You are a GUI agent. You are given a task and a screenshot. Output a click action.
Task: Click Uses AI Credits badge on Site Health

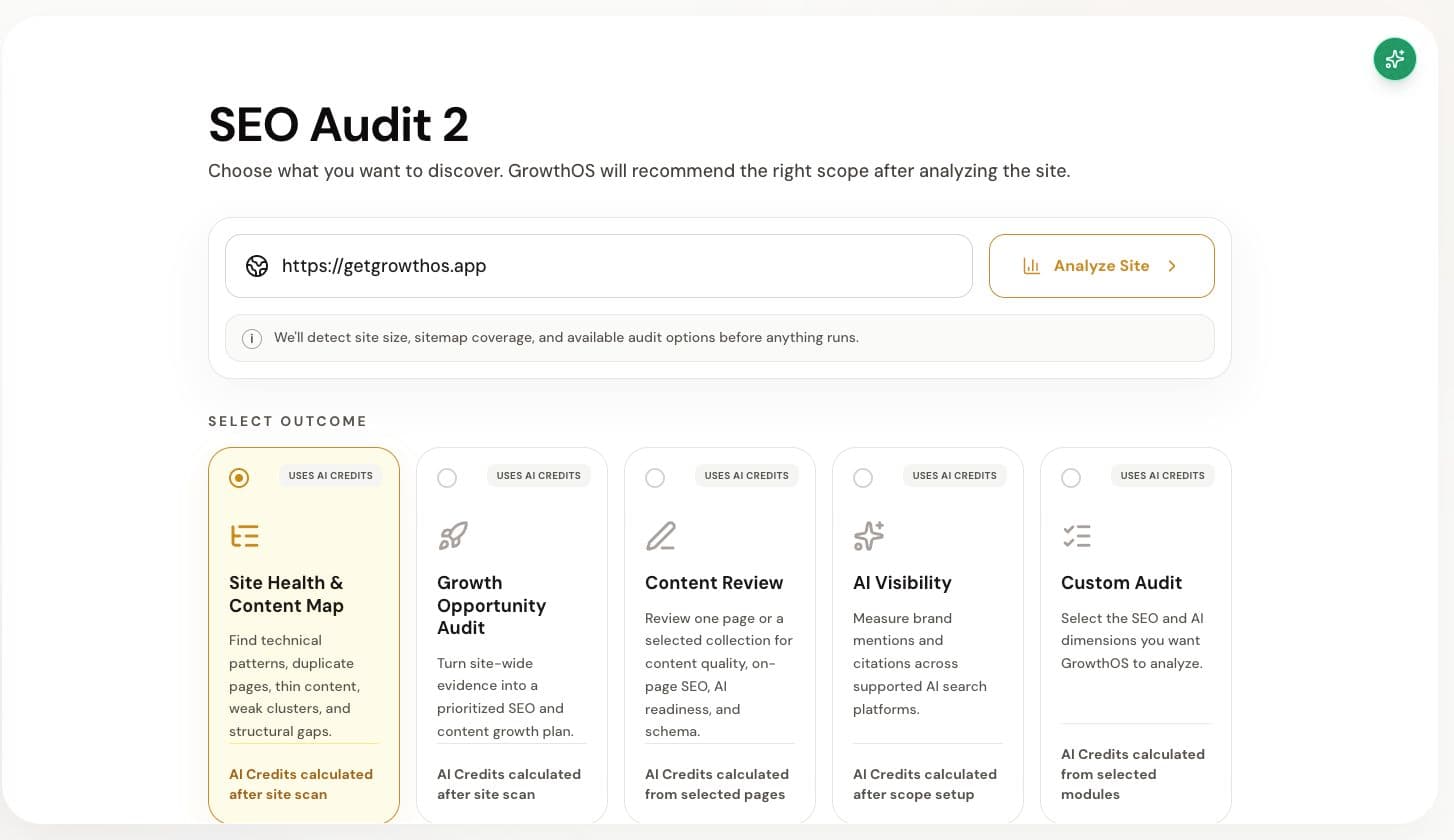coord(330,476)
